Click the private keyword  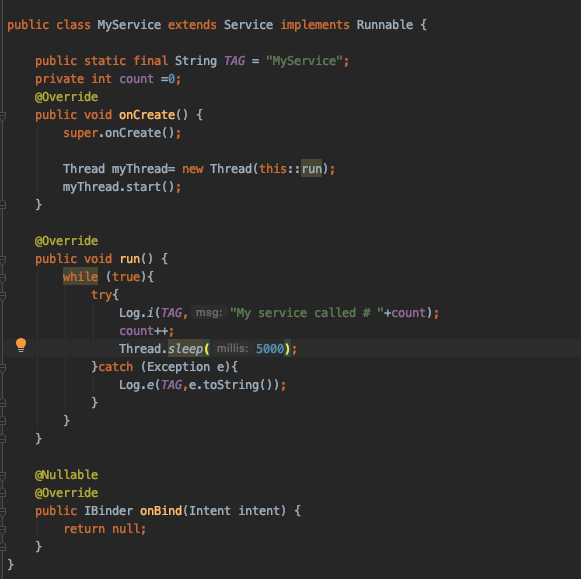coord(60,79)
